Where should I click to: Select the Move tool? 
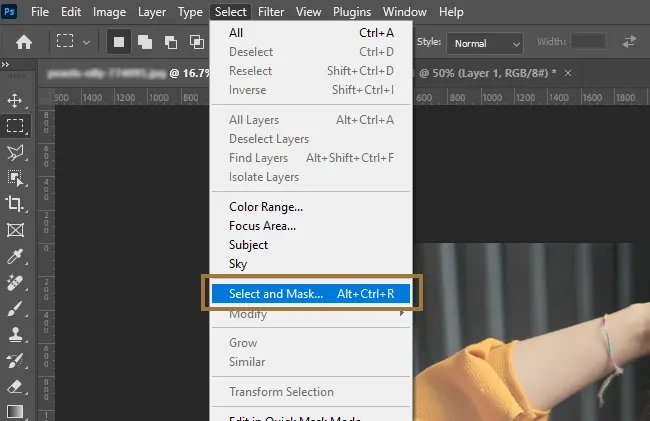point(15,100)
